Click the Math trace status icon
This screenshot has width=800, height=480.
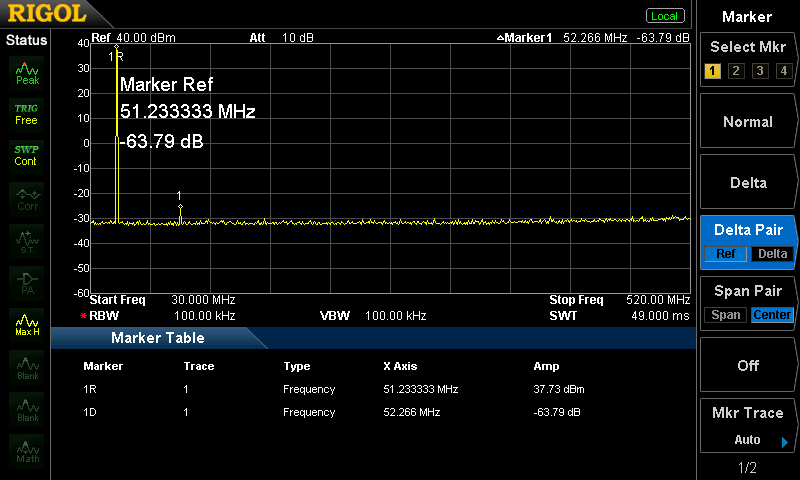click(27, 450)
